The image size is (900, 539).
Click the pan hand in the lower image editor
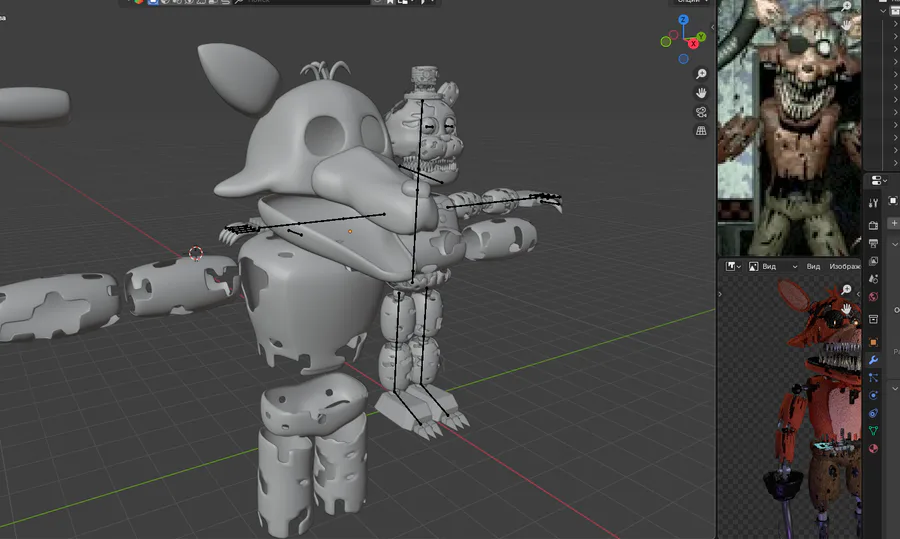(847, 309)
